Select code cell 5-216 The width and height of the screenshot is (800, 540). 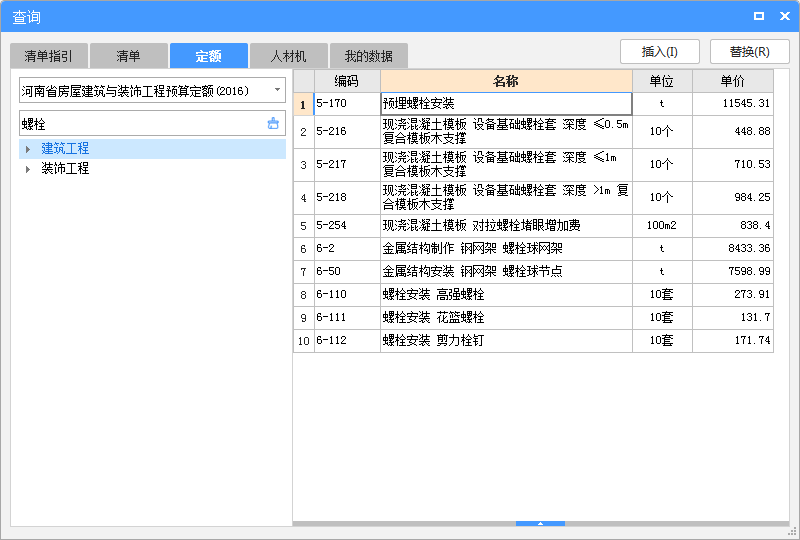pyautogui.click(x=347, y=132)
